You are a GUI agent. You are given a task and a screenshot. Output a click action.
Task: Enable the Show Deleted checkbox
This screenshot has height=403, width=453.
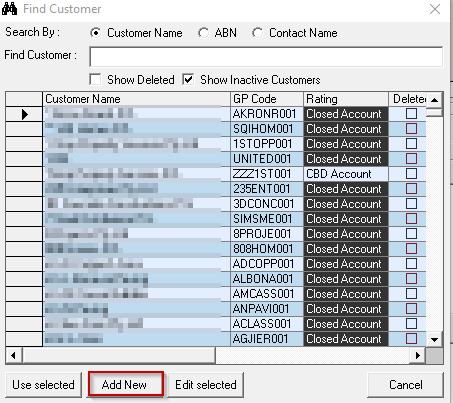pyautogui.click(x=95, y=80)
